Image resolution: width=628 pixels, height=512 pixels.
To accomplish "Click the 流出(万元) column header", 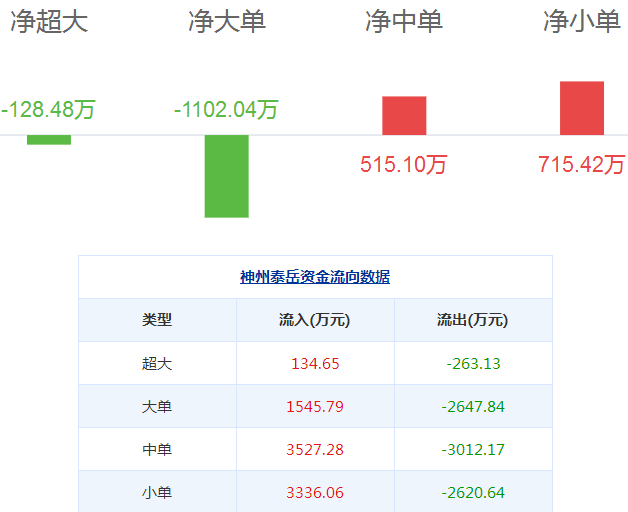I will coord(473,320).
